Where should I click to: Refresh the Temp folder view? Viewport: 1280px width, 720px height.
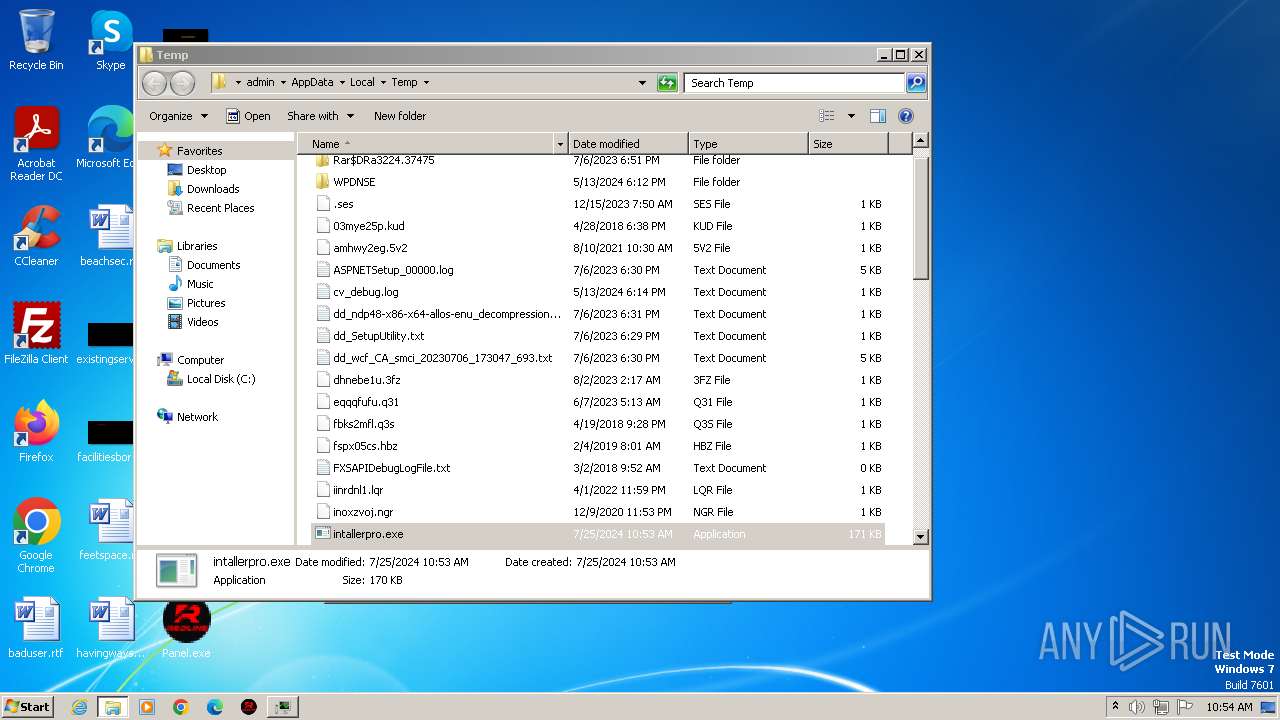coord(667,83)
